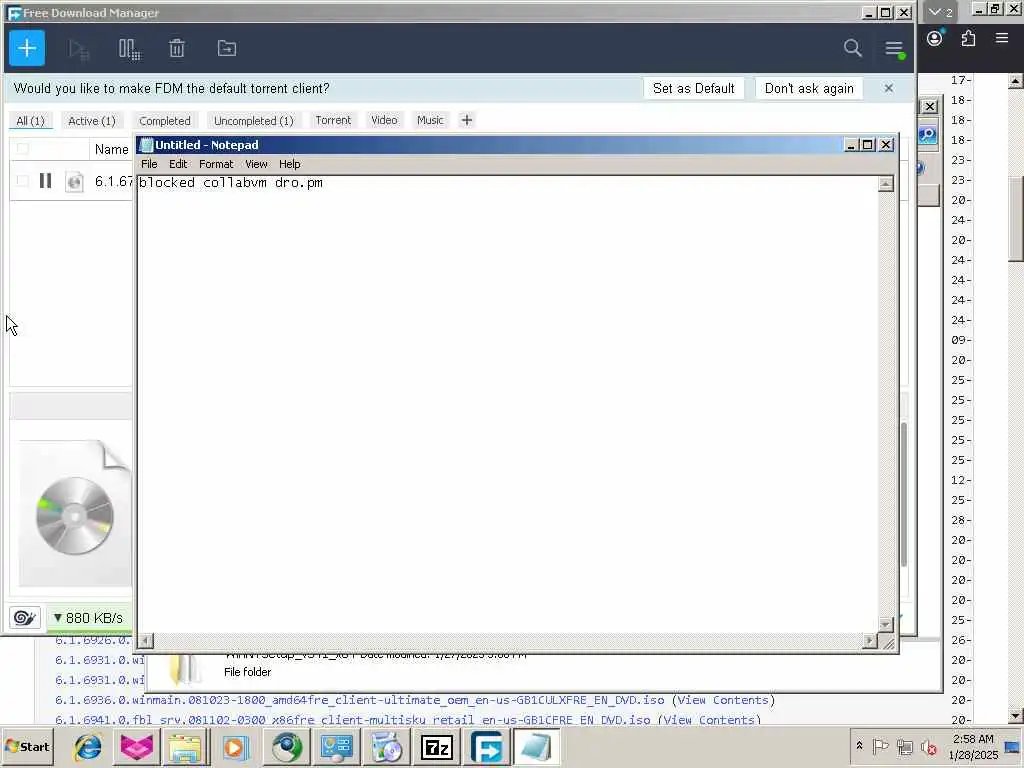Click the blue search icon behind FDM
This screenshot has width=1024, height=768.
(x=927, y=135)
